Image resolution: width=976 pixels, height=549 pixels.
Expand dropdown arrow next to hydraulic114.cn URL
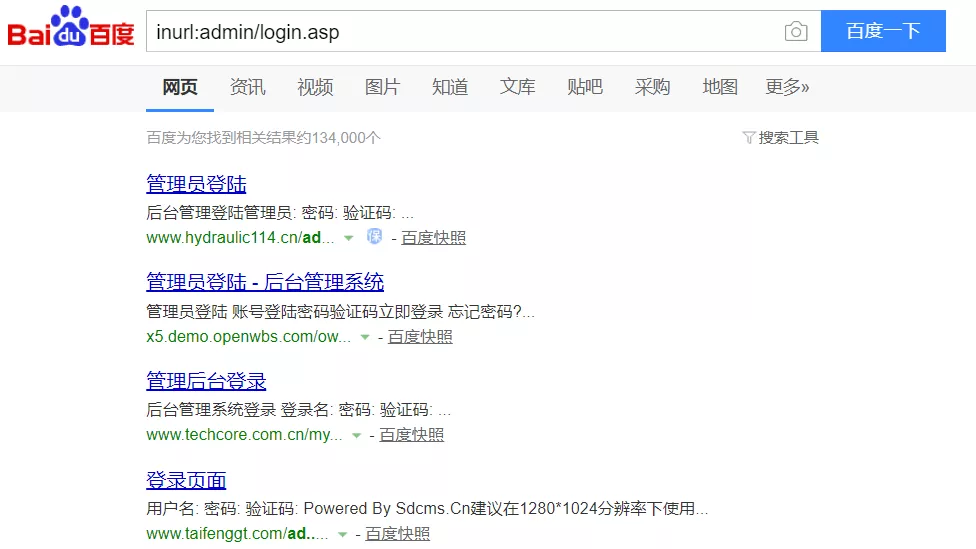349,238
